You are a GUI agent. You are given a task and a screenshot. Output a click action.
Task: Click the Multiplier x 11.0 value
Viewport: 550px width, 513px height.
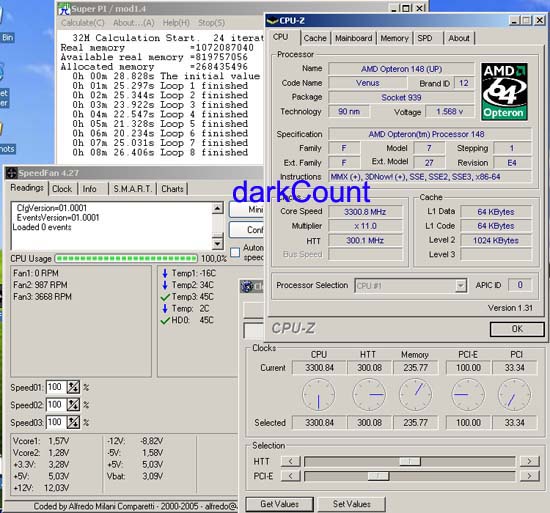[x=365, y=226]
